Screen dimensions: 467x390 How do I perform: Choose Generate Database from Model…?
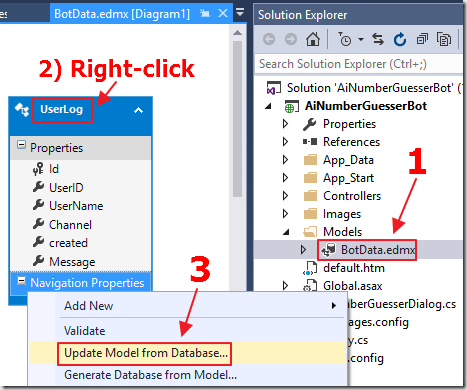[x=187, y=375]
